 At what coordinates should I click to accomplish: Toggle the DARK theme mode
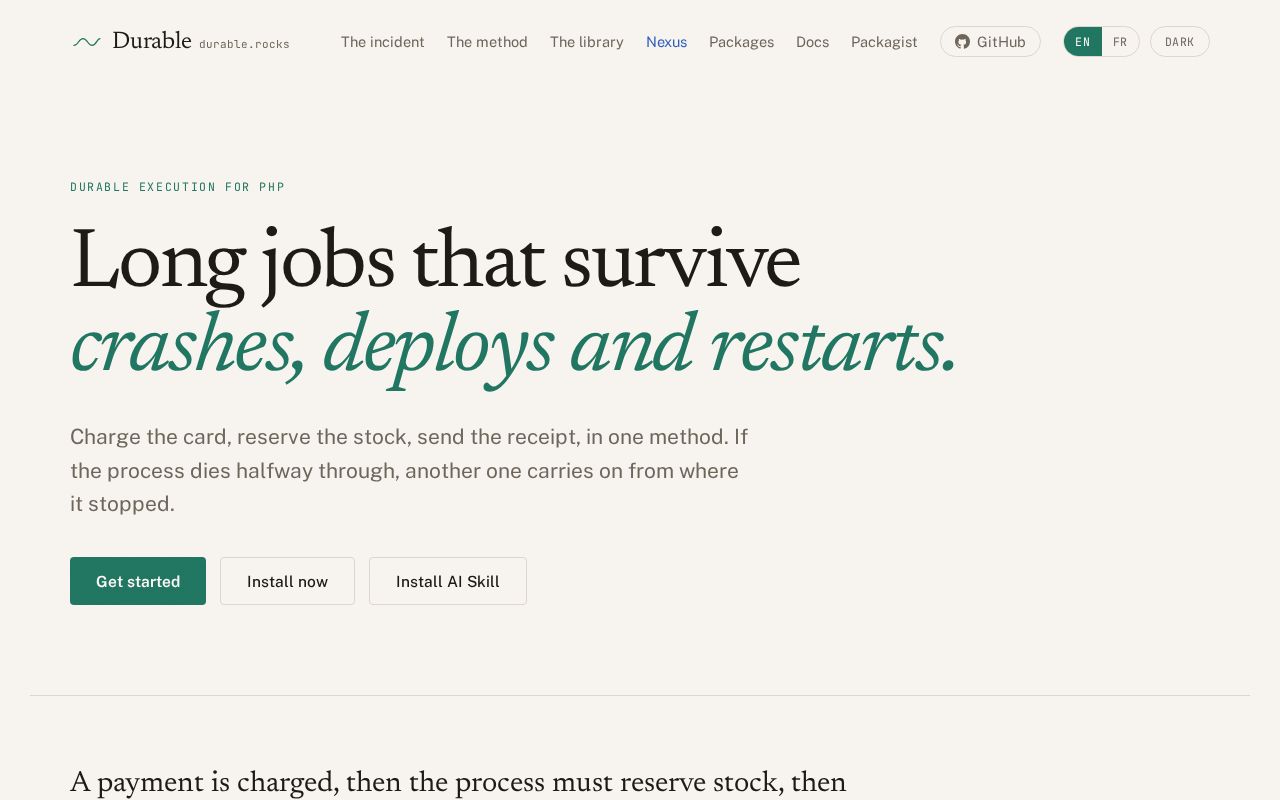[x=1180, y=42]
